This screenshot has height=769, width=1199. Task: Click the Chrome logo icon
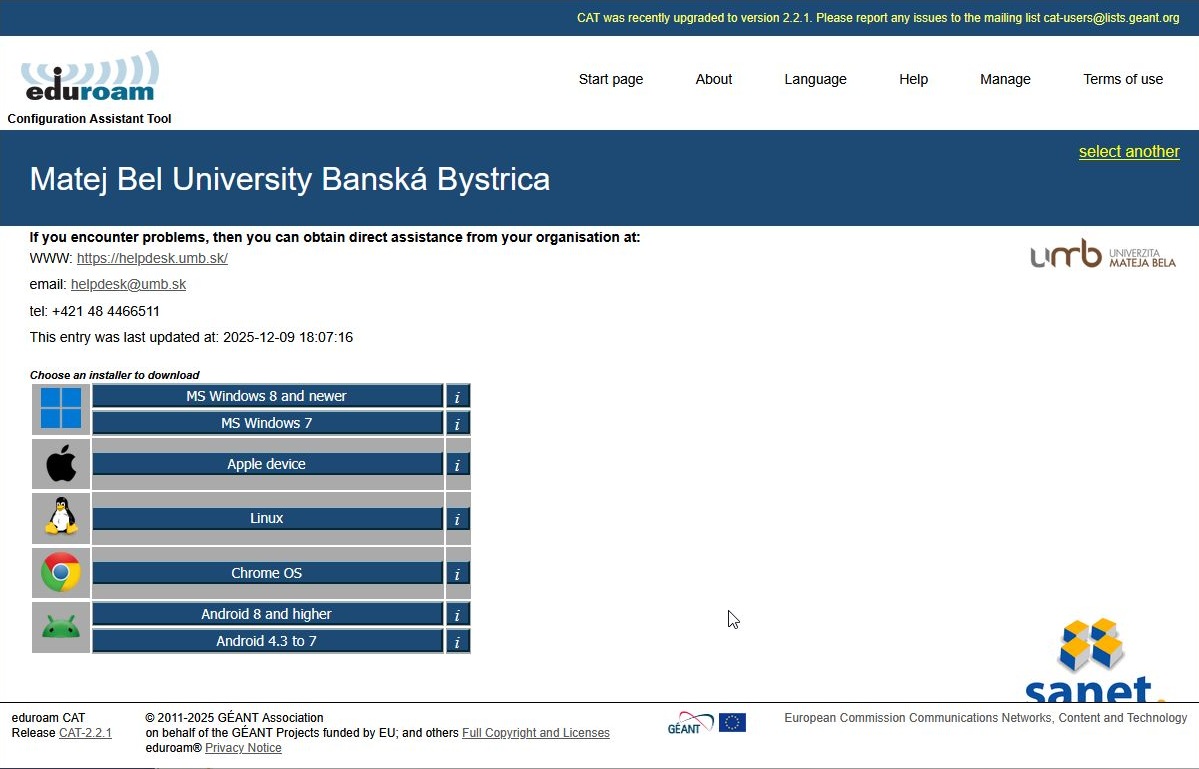[x=61, y=573]
